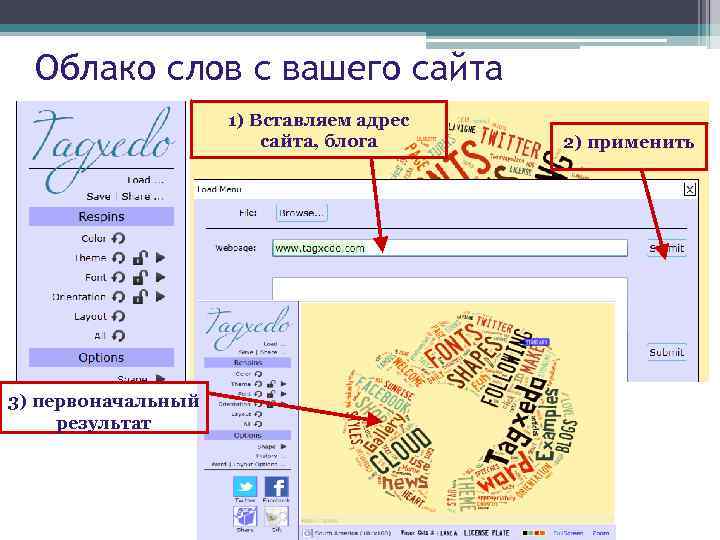Screen dimensions: 720x540
Task: Click the word news in the result cloud
Action: 405,482
